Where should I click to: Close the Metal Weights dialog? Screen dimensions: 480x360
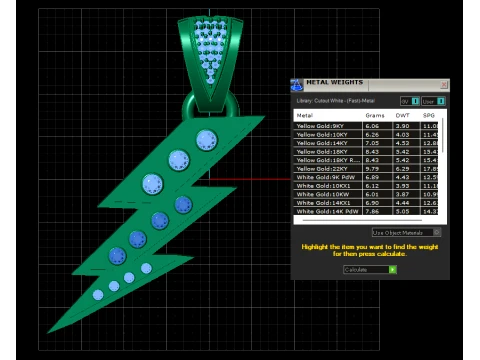pyautogui.click(x=444, y=85)
